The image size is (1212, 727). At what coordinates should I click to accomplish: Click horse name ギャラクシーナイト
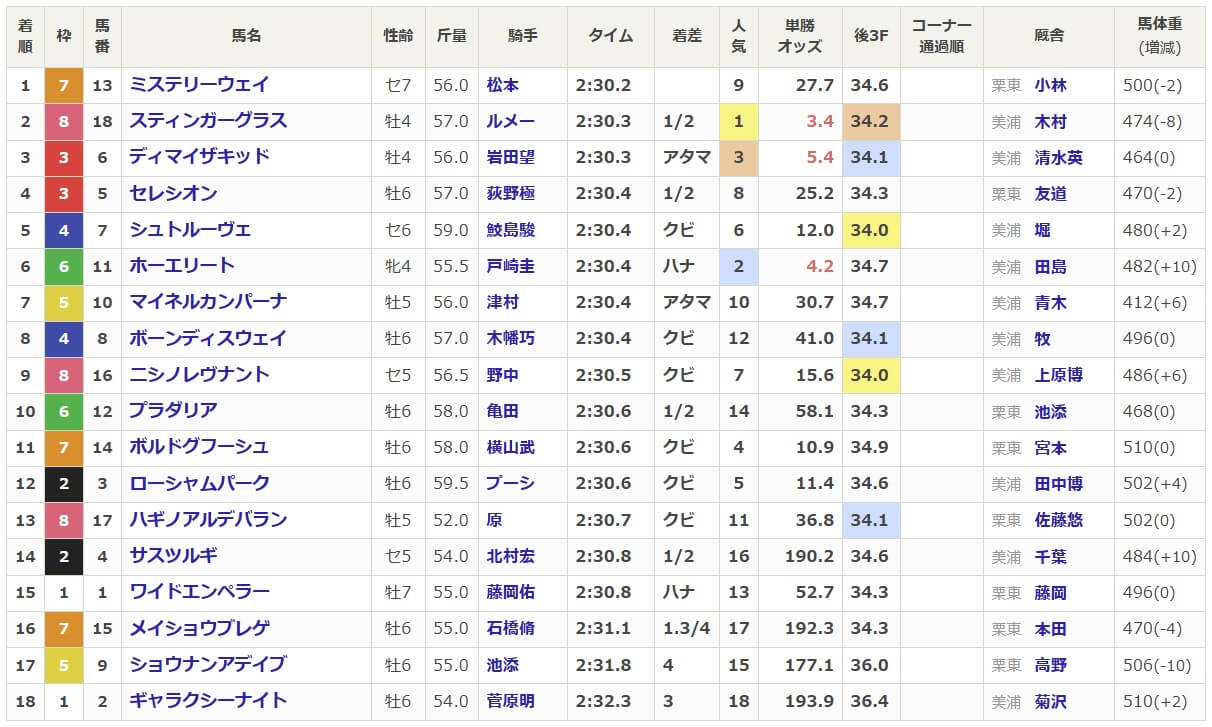pos(208,700)
